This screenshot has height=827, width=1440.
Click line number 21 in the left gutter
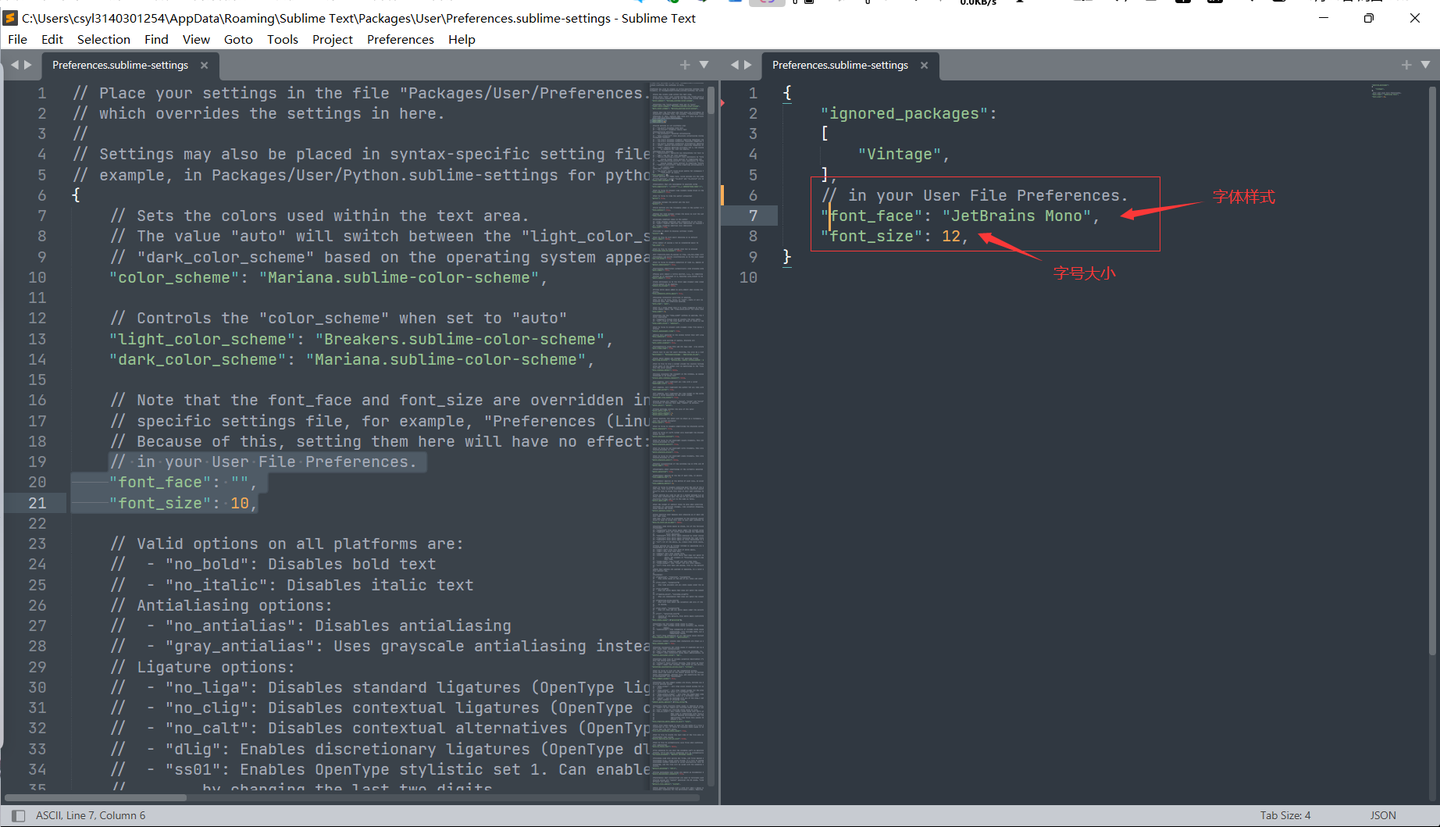[37, 502]
